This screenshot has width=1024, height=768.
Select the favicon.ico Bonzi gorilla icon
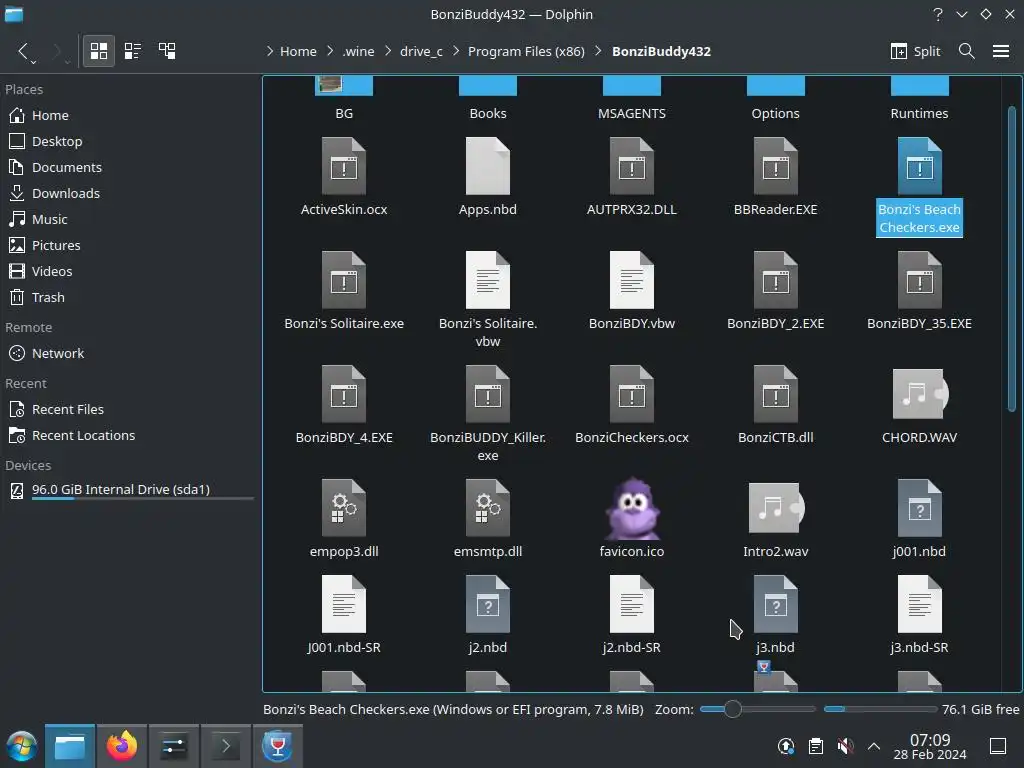[632, 509]
